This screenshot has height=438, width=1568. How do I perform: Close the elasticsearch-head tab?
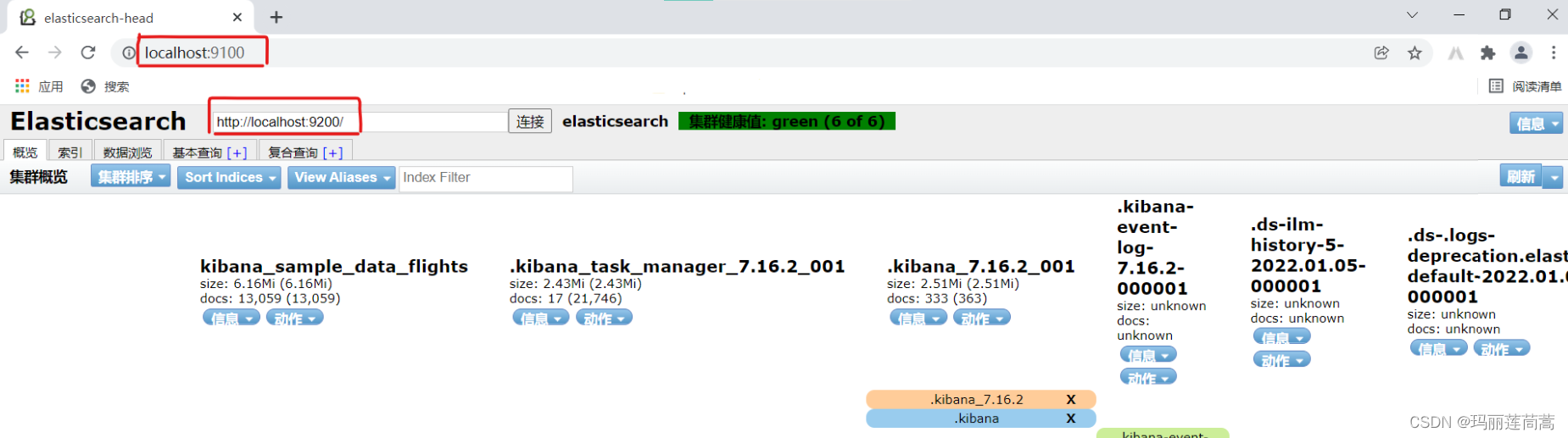click(237, 17)
